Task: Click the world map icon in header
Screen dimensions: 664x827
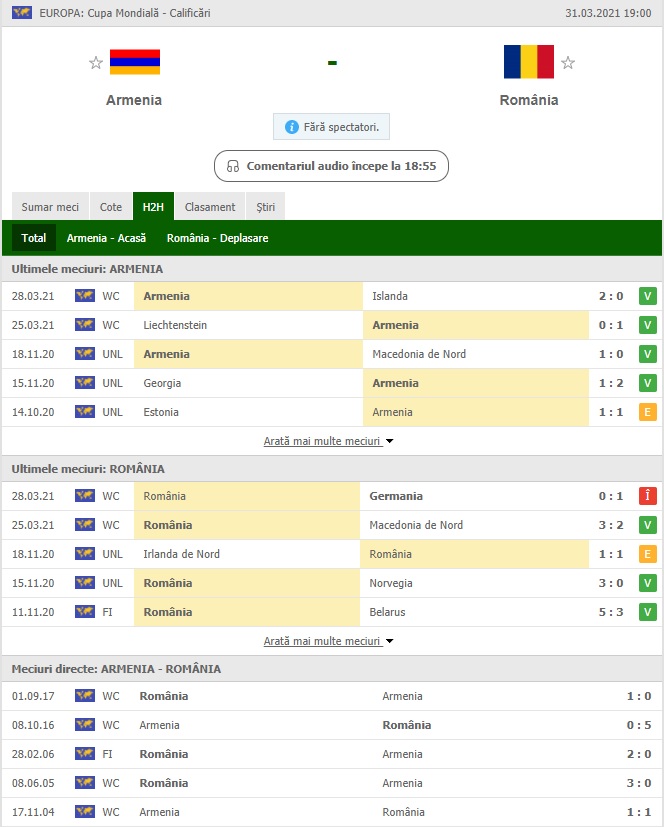Action: (x=22, y=13)
